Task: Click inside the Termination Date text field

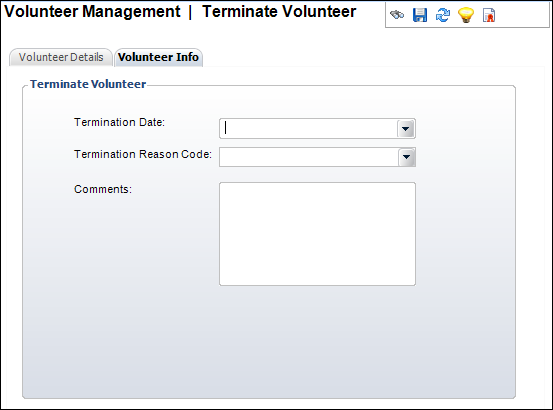Action: pyautogui.click(x=309, y=129)
